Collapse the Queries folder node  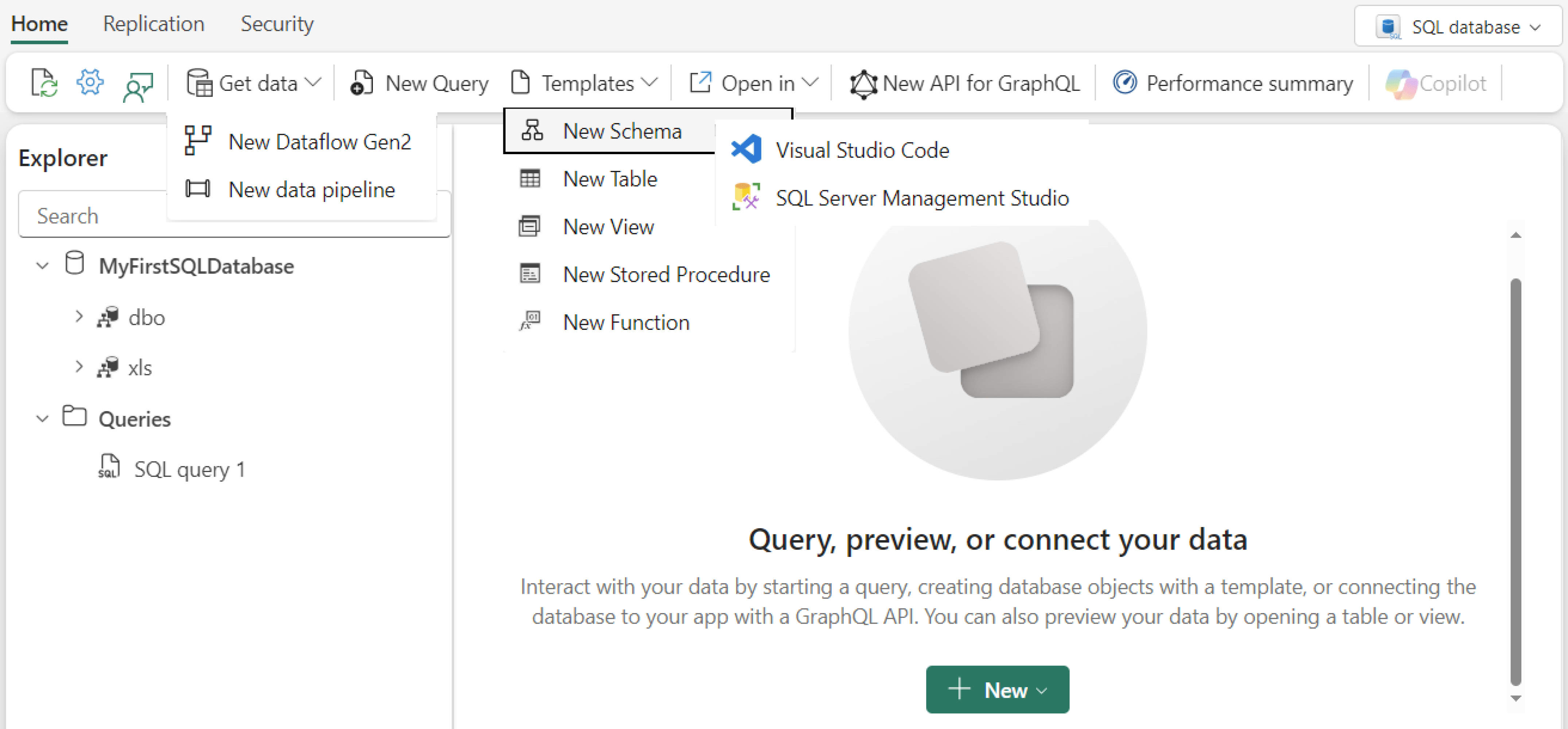point(43,419)
